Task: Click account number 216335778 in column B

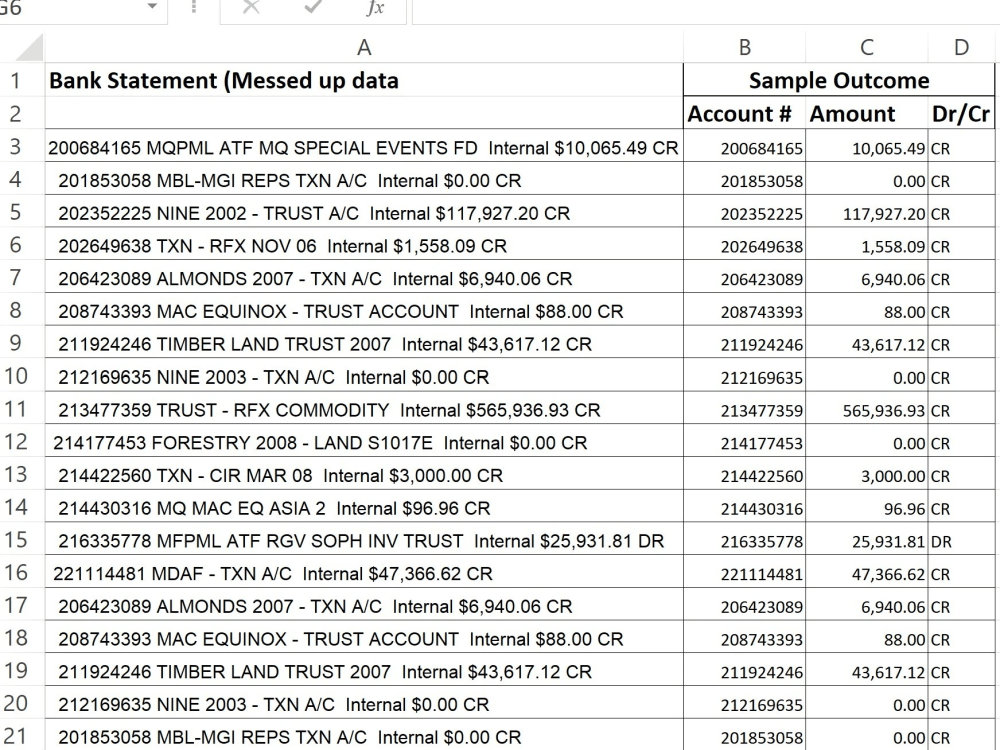Action: [x=744, y=540]
